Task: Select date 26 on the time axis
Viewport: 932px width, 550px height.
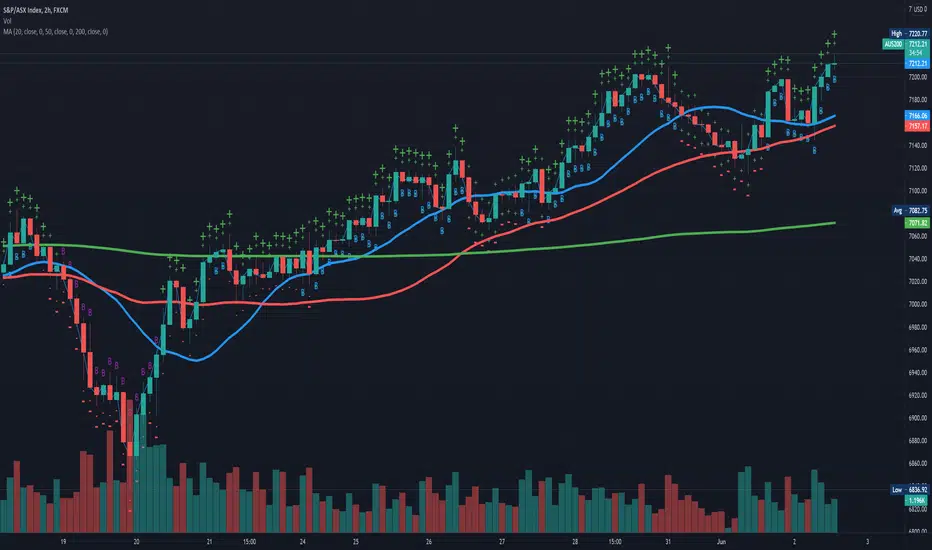Action: tap(428, 540)
